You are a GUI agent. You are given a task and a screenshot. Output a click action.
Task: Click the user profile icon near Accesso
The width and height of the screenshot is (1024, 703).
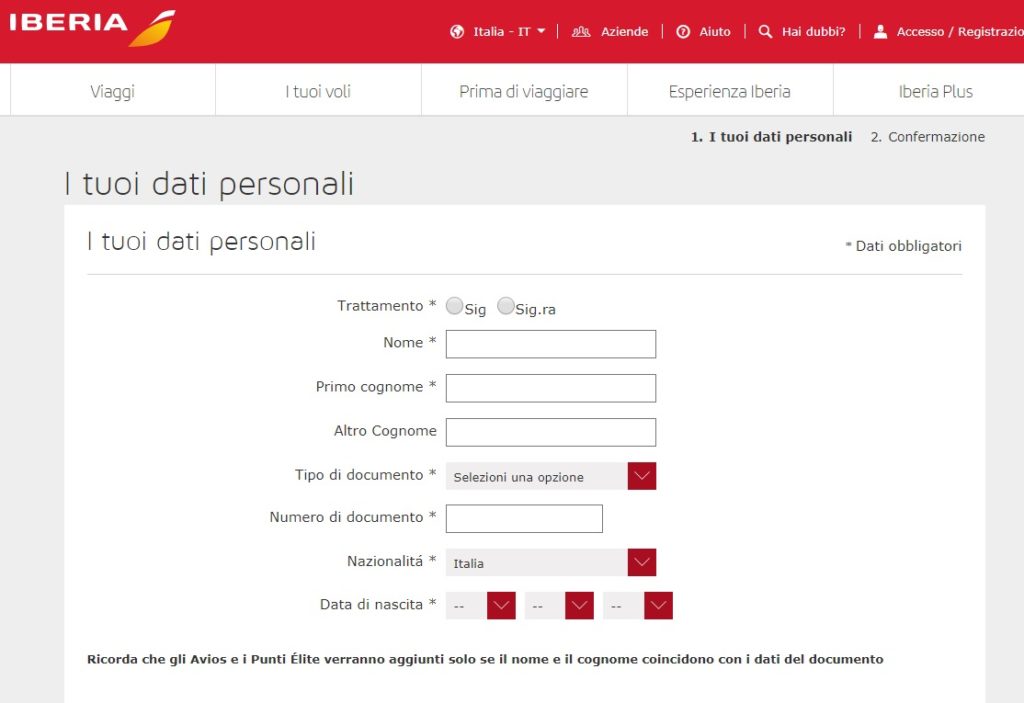click(x=880, y=31)
